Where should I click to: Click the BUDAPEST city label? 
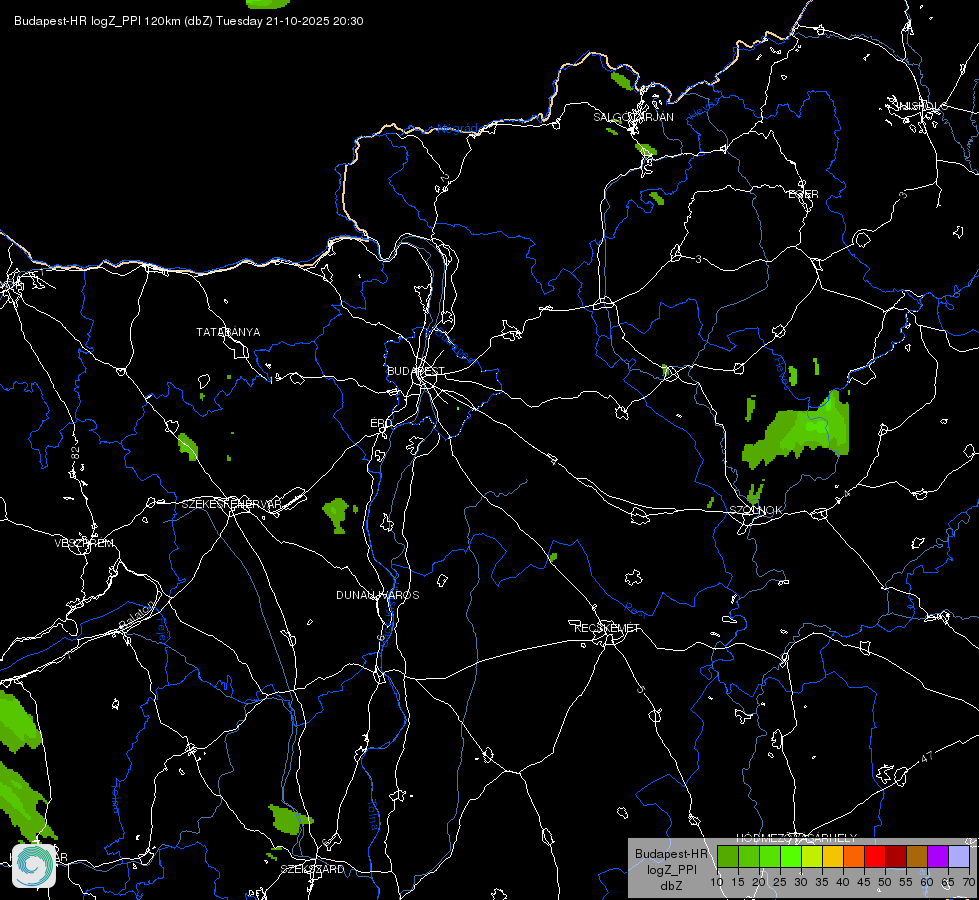(416, 371)
